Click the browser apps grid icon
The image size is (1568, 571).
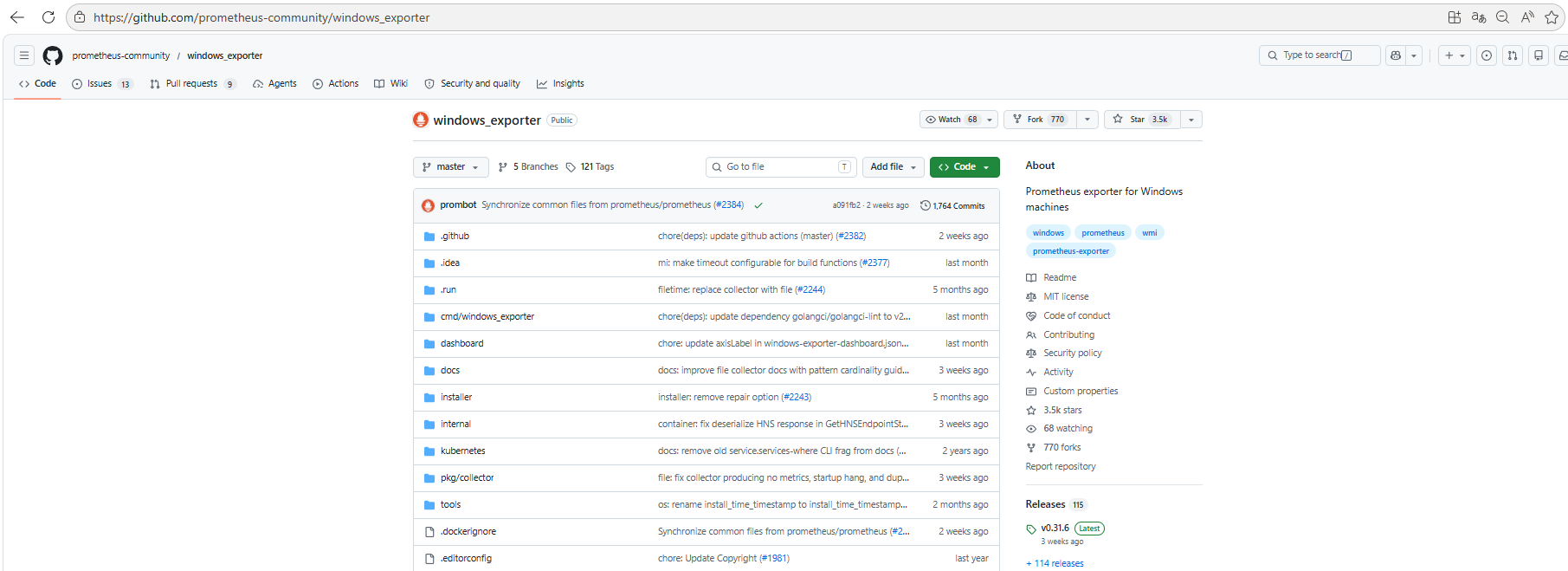click(1455, 17)
